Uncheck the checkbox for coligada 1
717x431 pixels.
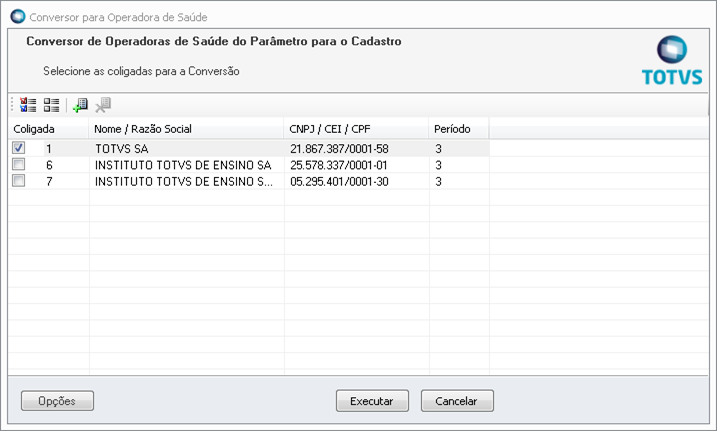tap(19, 148)
